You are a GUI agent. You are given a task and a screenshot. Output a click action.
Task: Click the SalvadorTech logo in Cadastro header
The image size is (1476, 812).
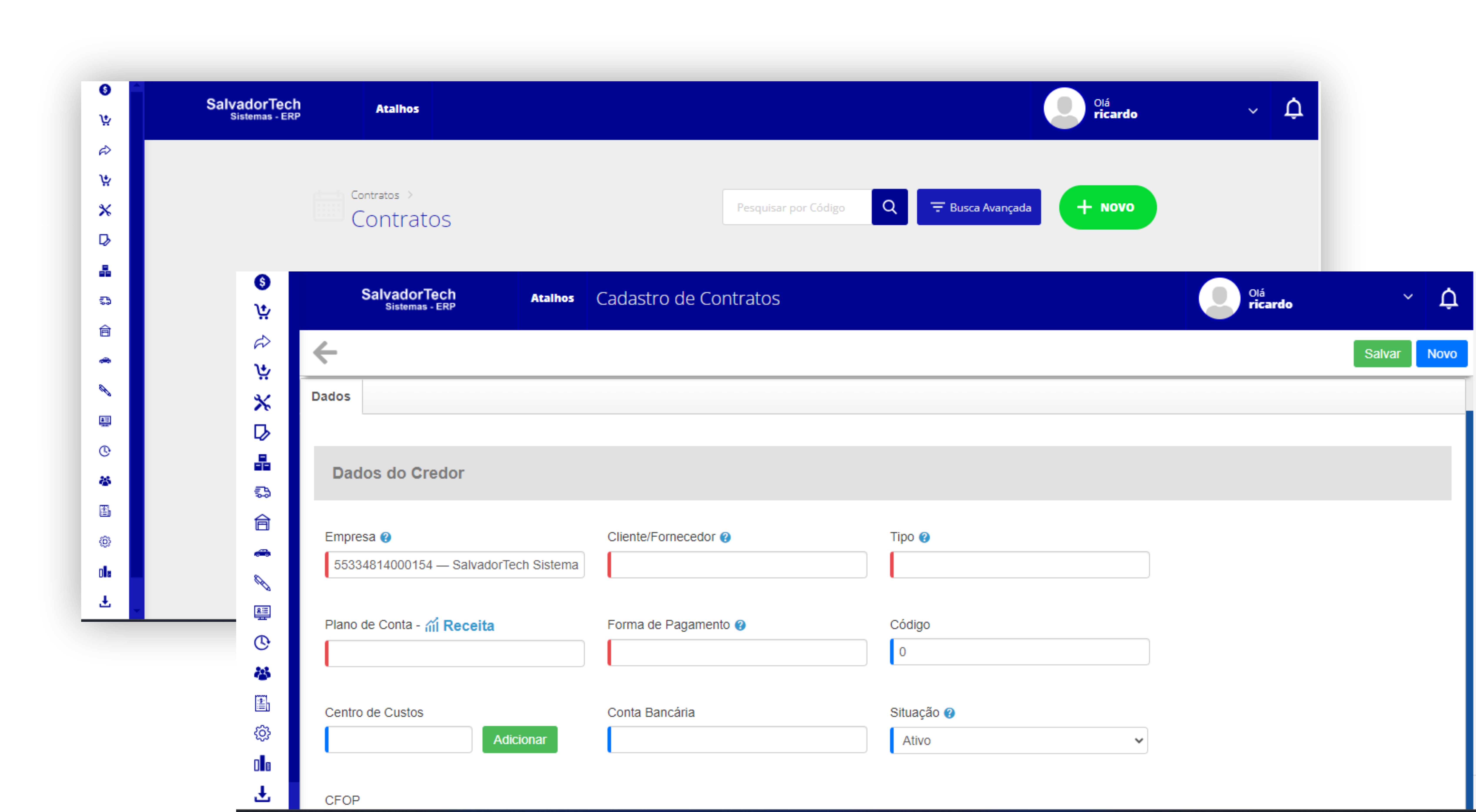point(409,299)
